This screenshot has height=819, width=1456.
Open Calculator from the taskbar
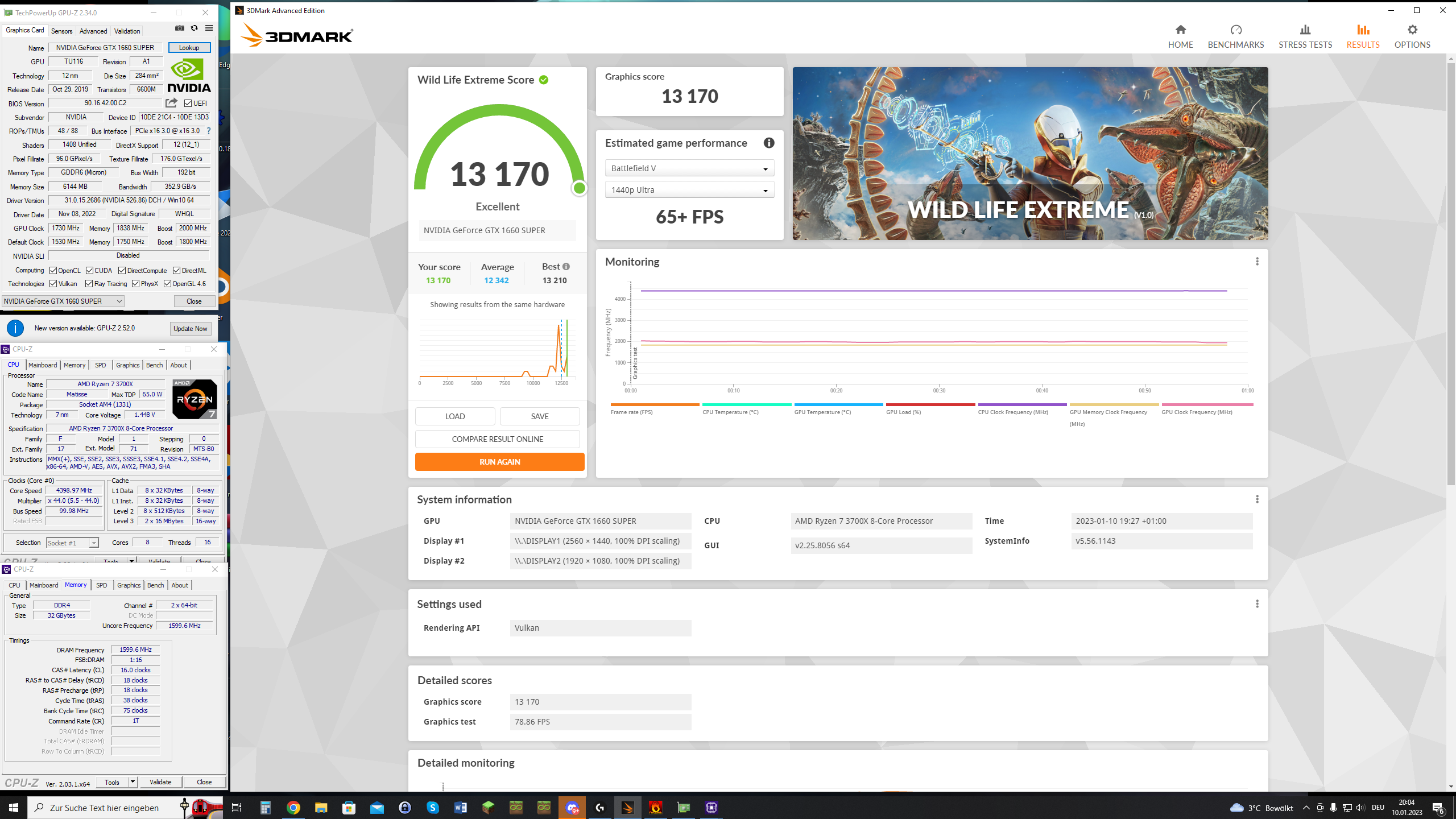click(266, 808)
